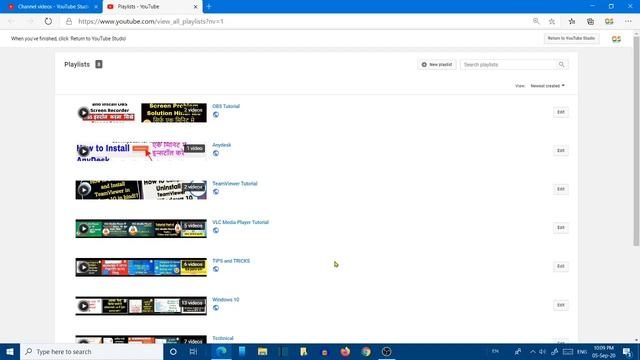Click the address bar URL
The height and width of the screenshot is (360, 640).
click(151, 21)
